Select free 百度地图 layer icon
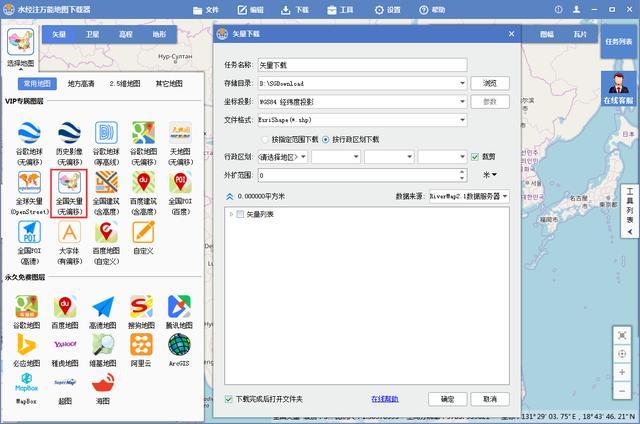Screen dimensions: 640x424 coord(65,307)
